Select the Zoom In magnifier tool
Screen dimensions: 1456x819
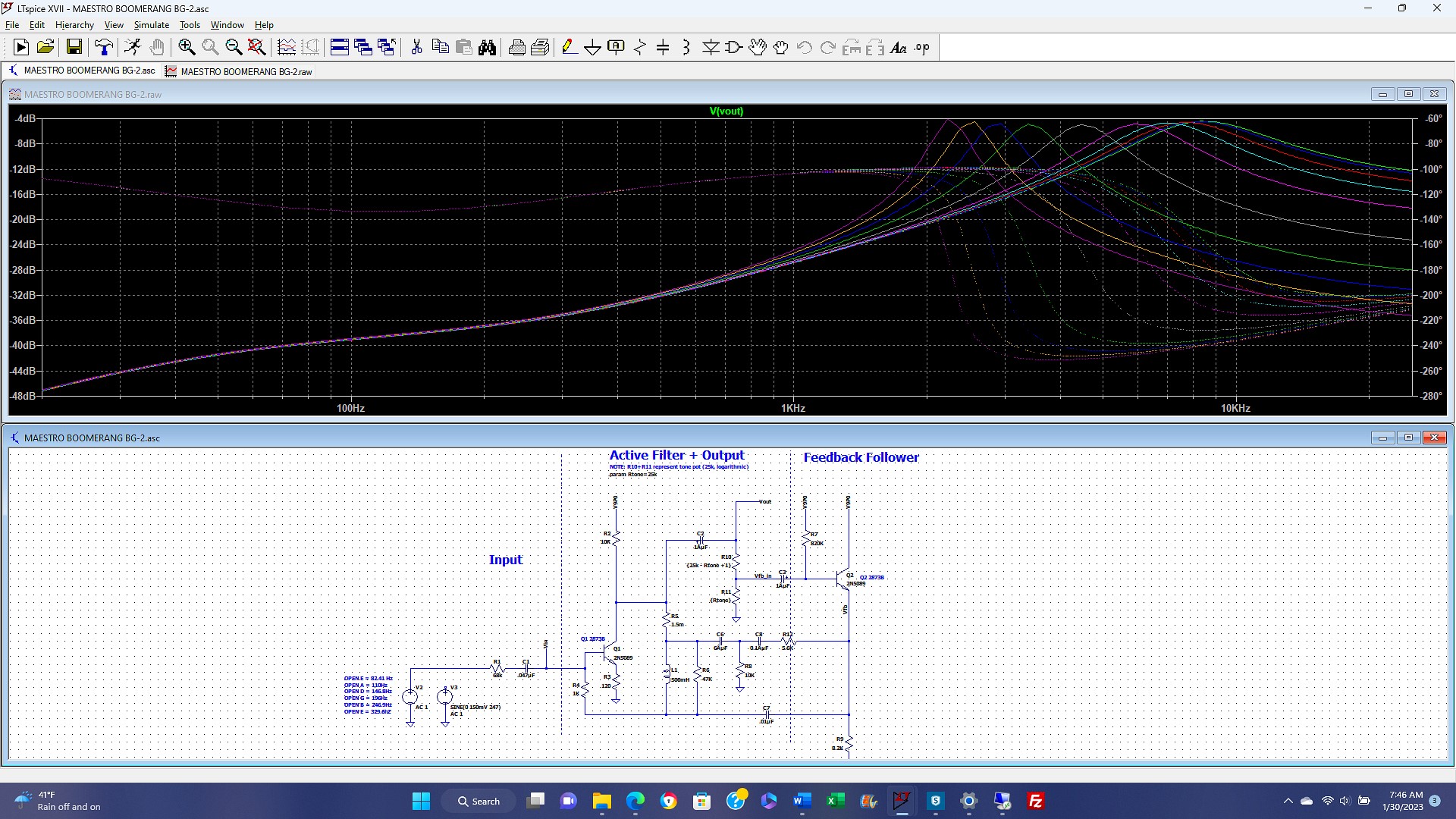click(187, 48)
